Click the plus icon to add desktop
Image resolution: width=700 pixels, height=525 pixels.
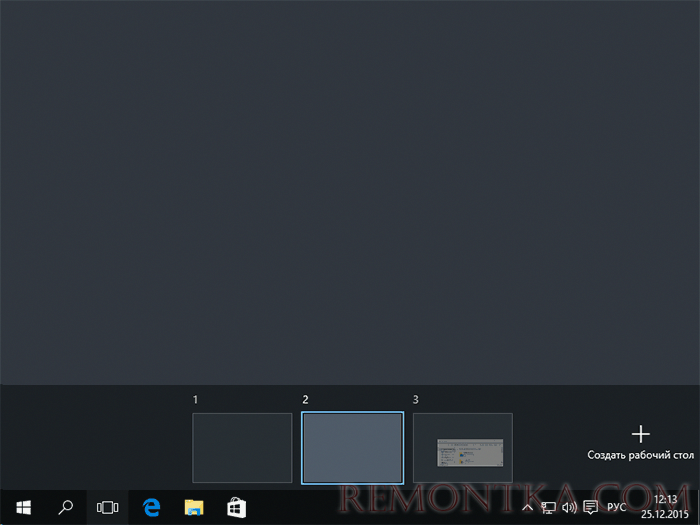pyautogui.click(x=641, y=434)
